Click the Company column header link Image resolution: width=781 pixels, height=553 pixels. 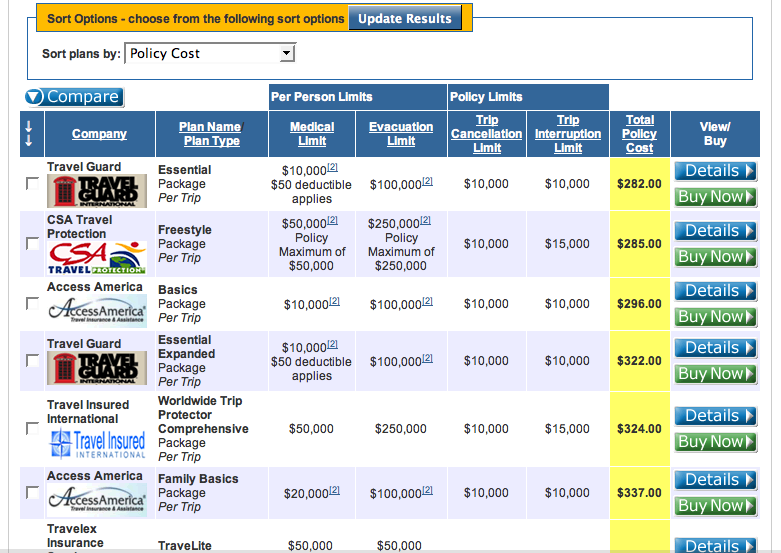[99, 134]
